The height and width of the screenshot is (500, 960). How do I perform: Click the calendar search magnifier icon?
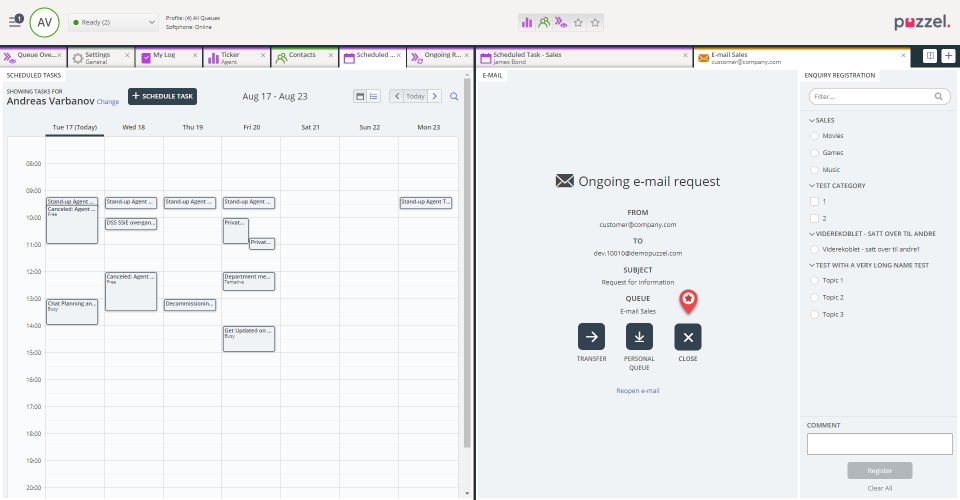[x=454, y=96]
